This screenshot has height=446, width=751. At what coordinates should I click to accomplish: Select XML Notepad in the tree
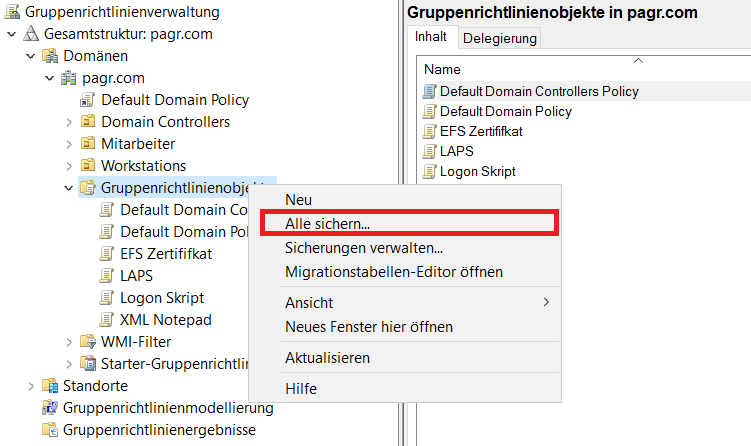click(165, 320)
